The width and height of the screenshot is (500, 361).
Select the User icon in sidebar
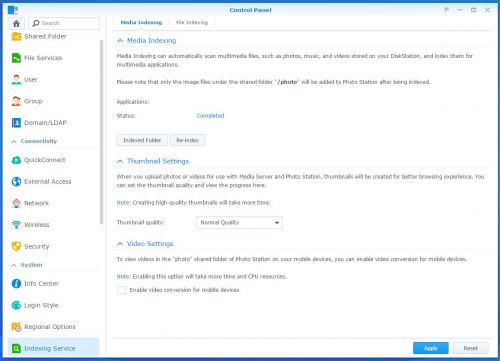pos(16,80)
